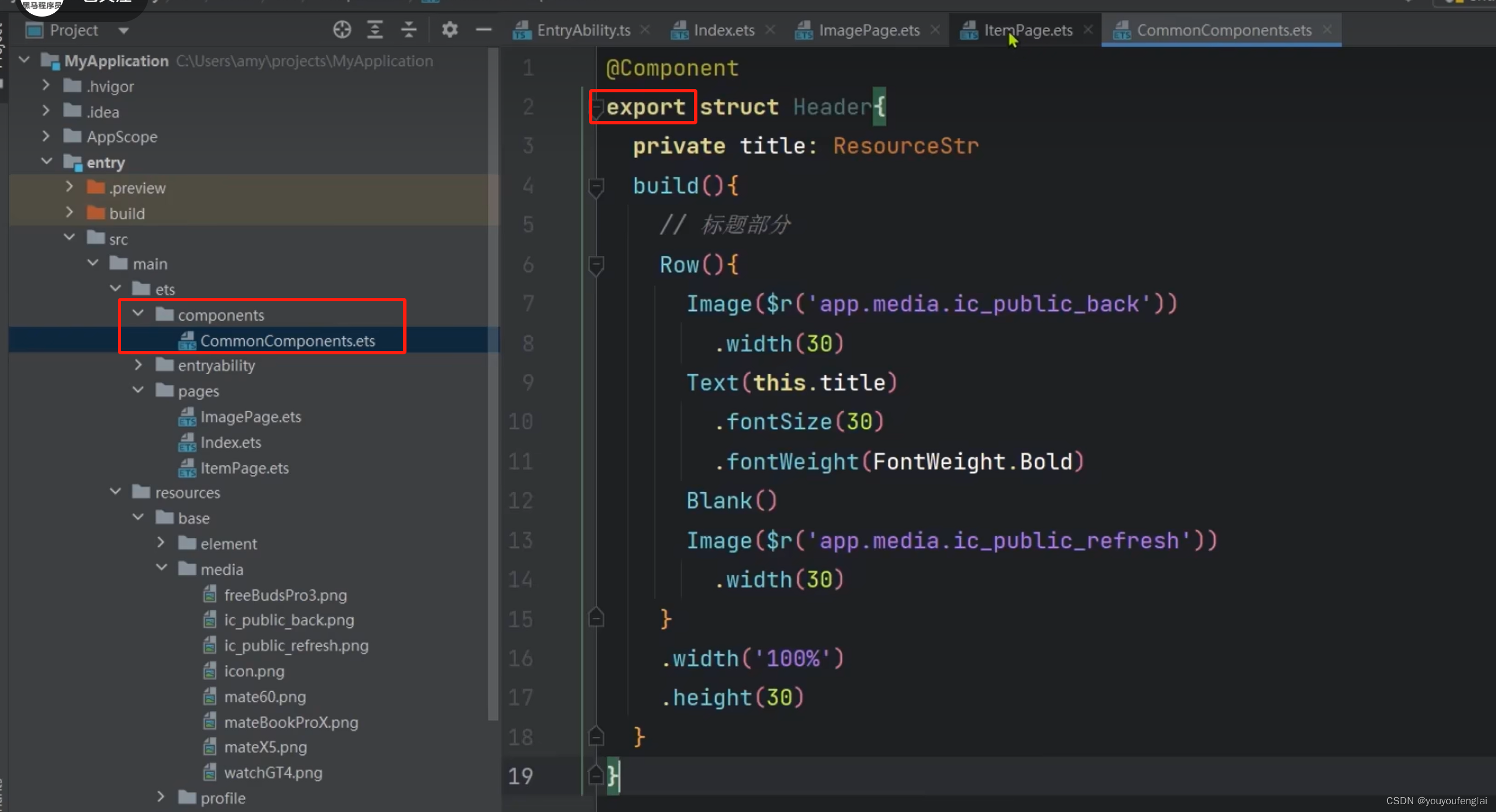Screen dimensions: 1496x812
Task: Close the EntryAbility.ts tab
Action: tap(645, 30)
